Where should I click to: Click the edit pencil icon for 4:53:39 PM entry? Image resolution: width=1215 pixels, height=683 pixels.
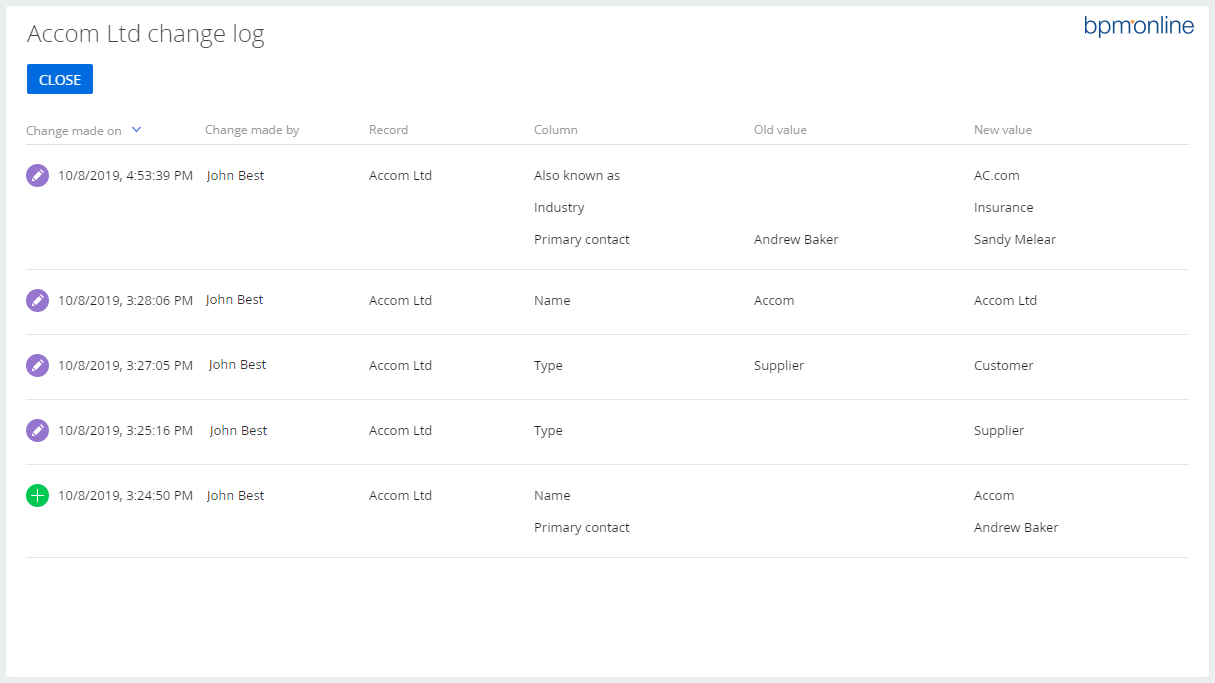point(37,175)
